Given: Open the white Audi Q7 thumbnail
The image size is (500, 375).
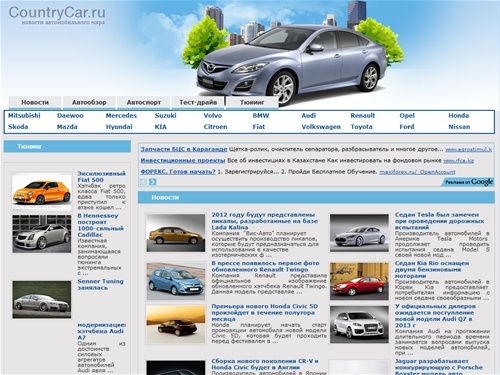Looking at the screenshot, I should click(359, 324).
